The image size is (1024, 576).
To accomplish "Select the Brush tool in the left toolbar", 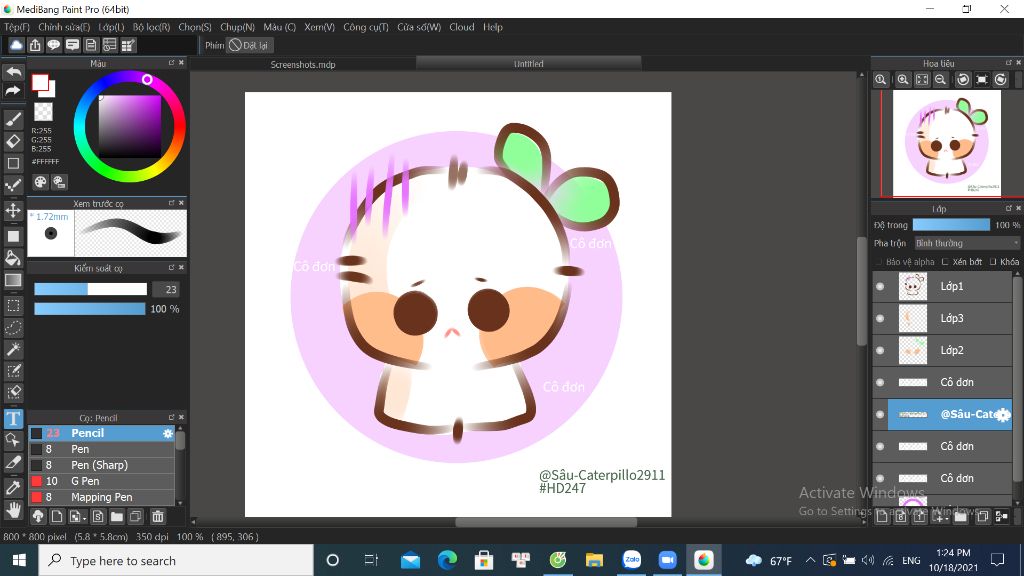I will [13, 120].
